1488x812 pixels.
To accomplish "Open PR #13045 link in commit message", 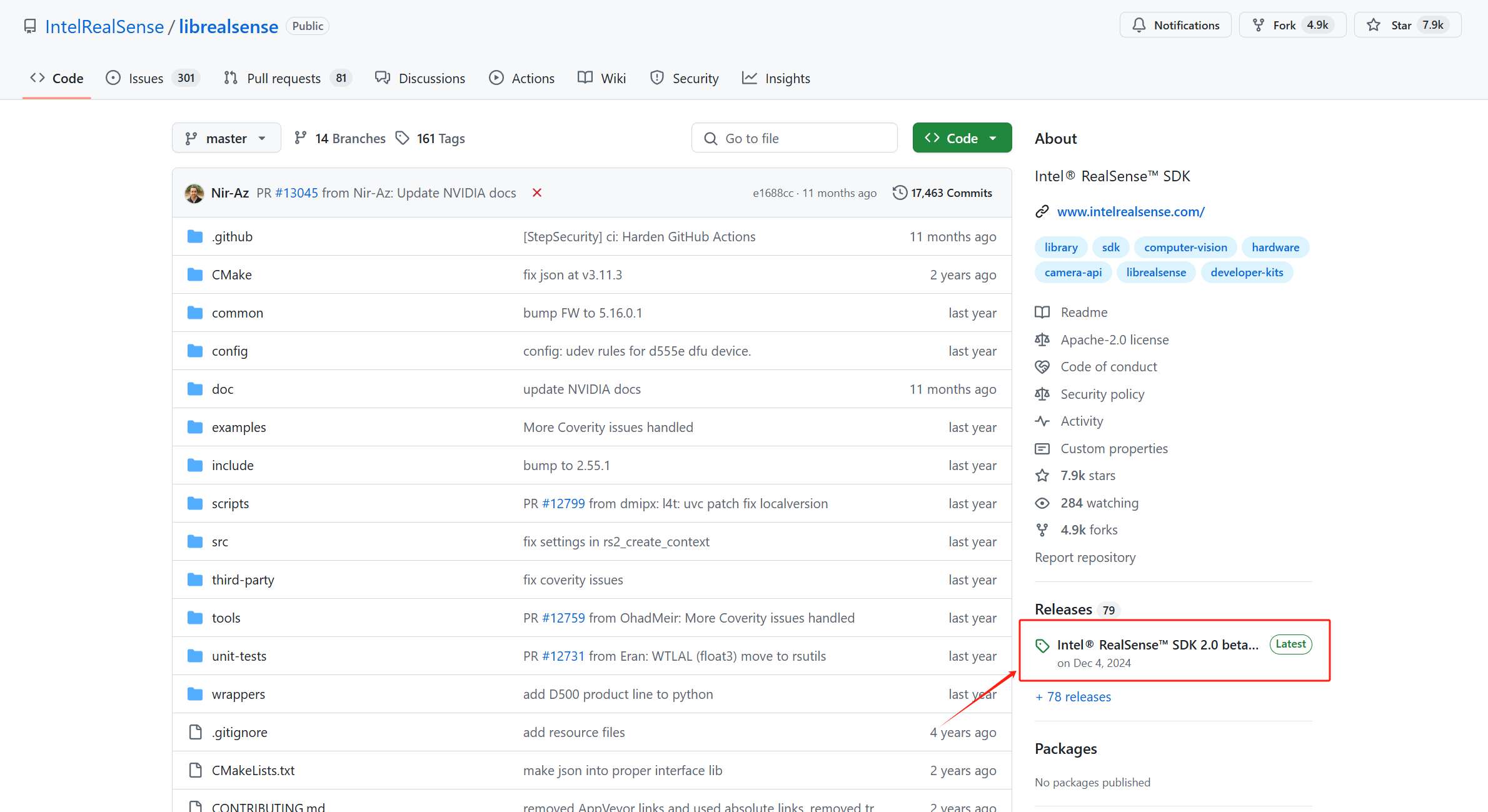I will [296, 193].
